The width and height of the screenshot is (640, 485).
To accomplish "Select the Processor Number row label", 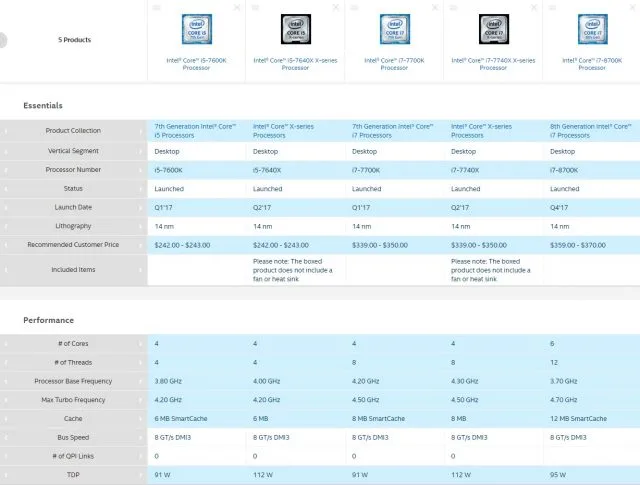I will [x=73, y=170].
